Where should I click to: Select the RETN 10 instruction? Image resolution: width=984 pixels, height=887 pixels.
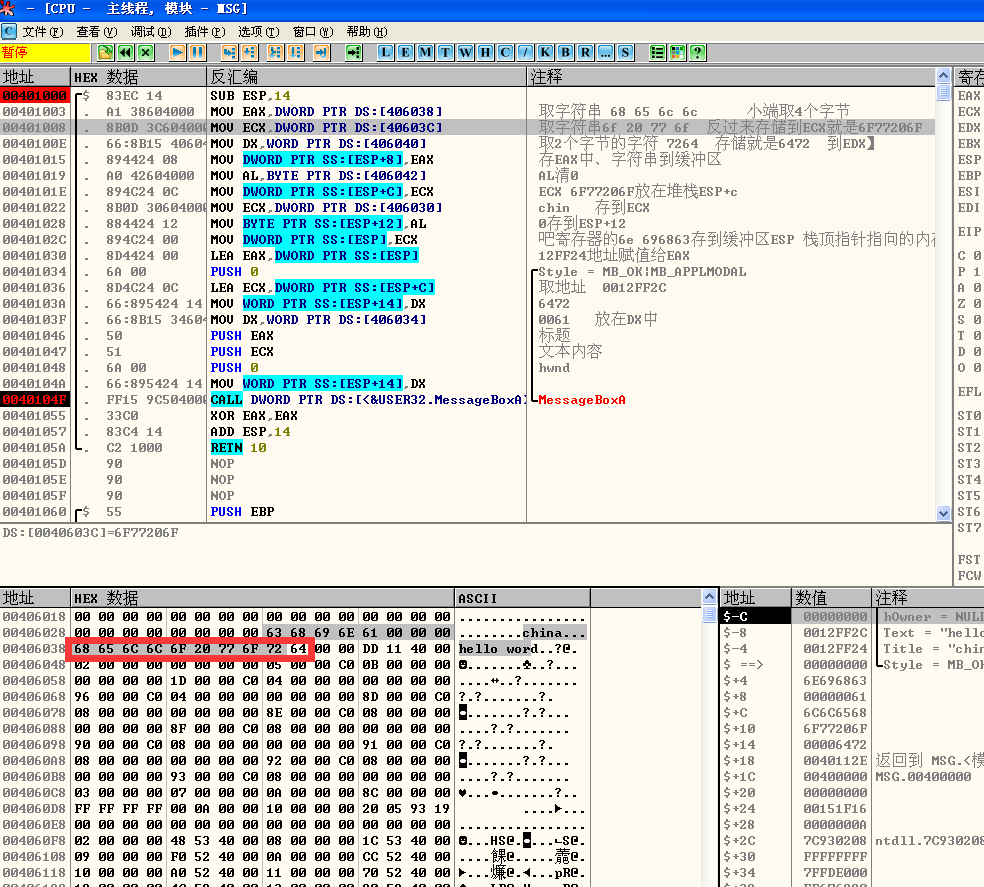tap(238, 448)
